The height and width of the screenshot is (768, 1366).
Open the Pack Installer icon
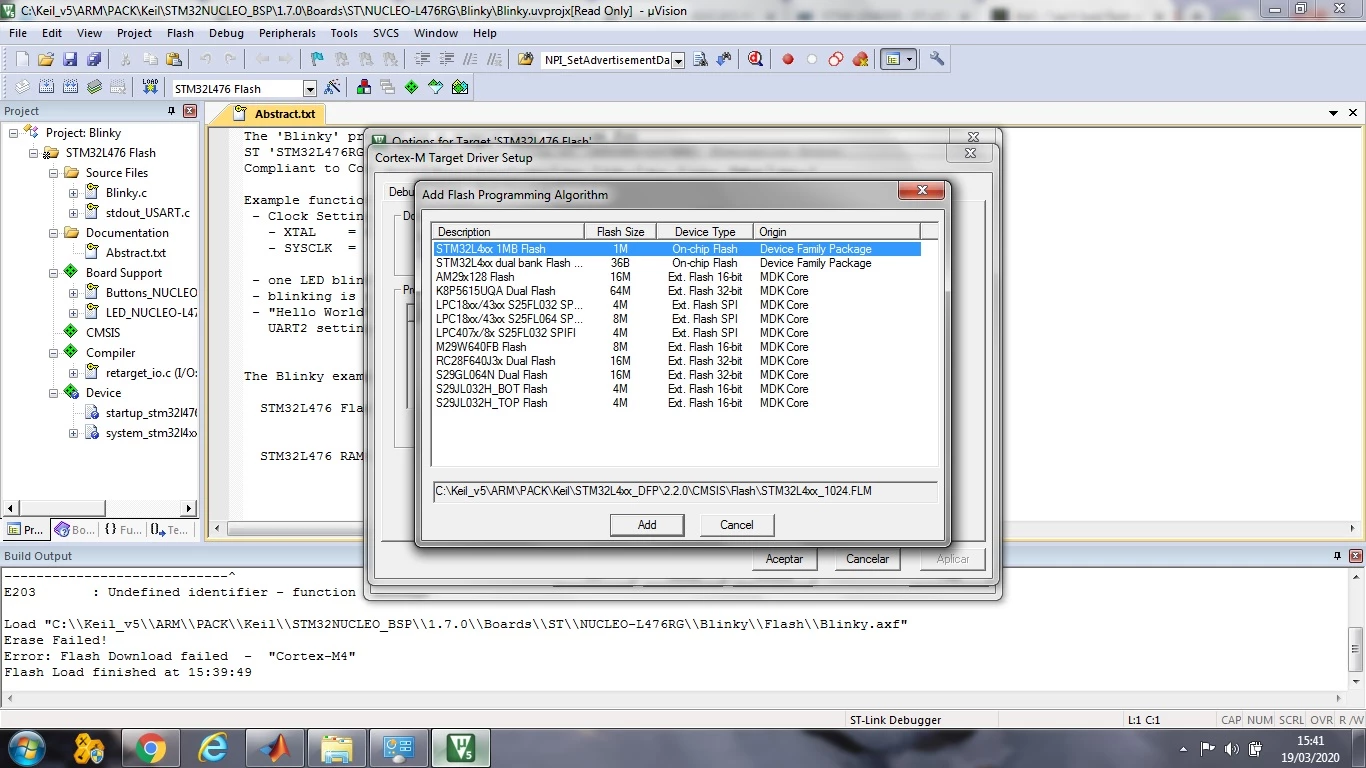(x=460, y=88)
